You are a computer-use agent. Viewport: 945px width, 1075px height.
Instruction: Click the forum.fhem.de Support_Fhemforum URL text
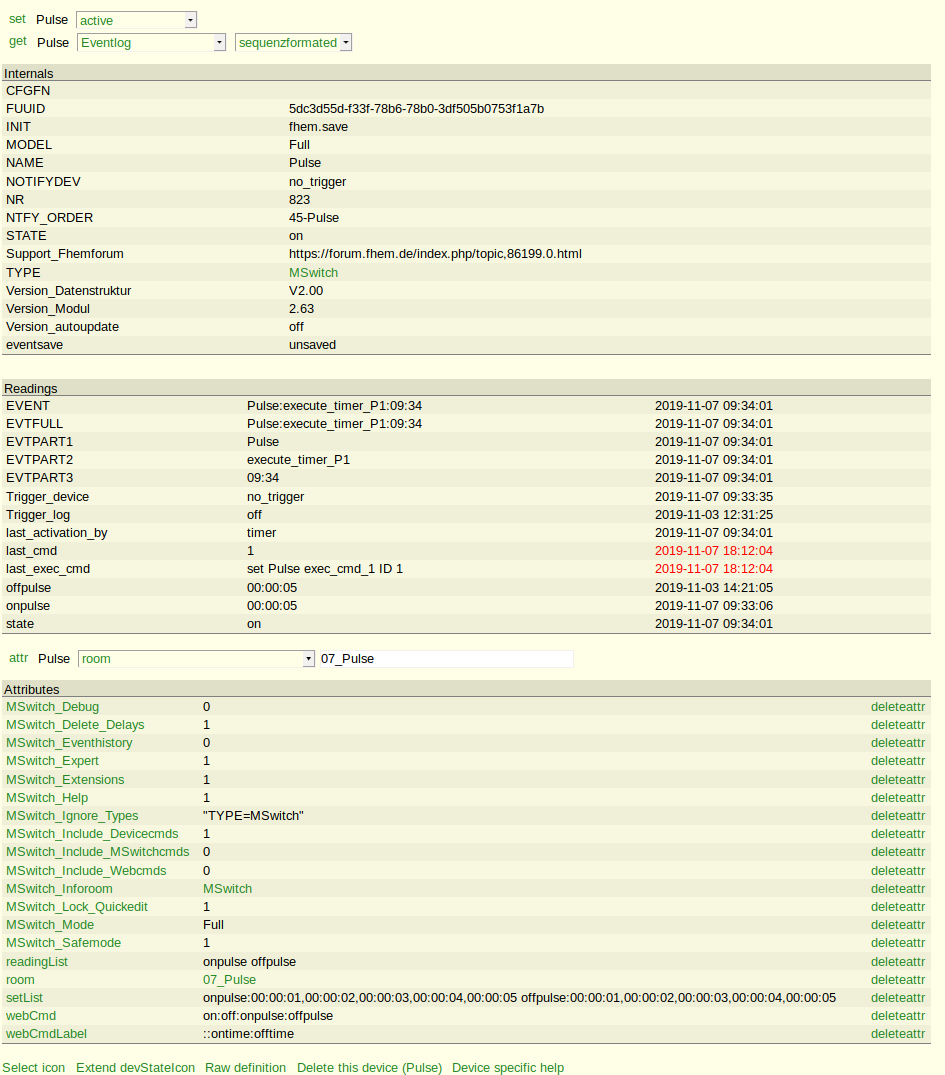tap(435, 254)
